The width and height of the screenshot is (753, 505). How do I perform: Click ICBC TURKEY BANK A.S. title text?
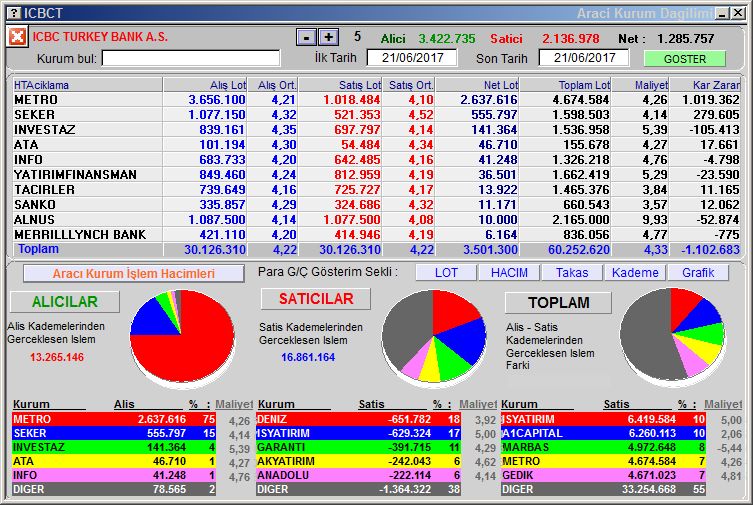100,36
